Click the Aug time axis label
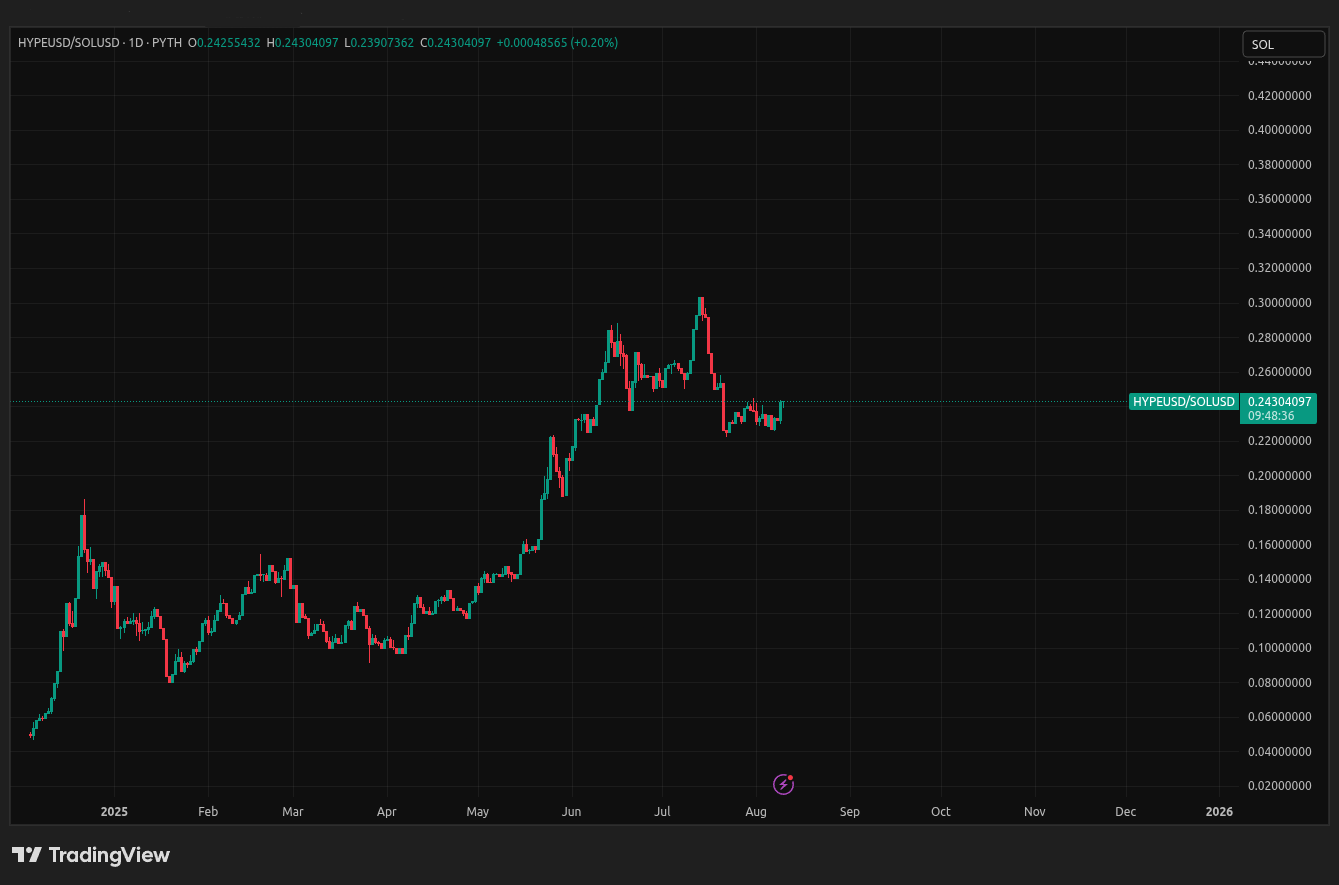Image resolution: width=1339 pixels, height=885 pixels. click(756, 812)
